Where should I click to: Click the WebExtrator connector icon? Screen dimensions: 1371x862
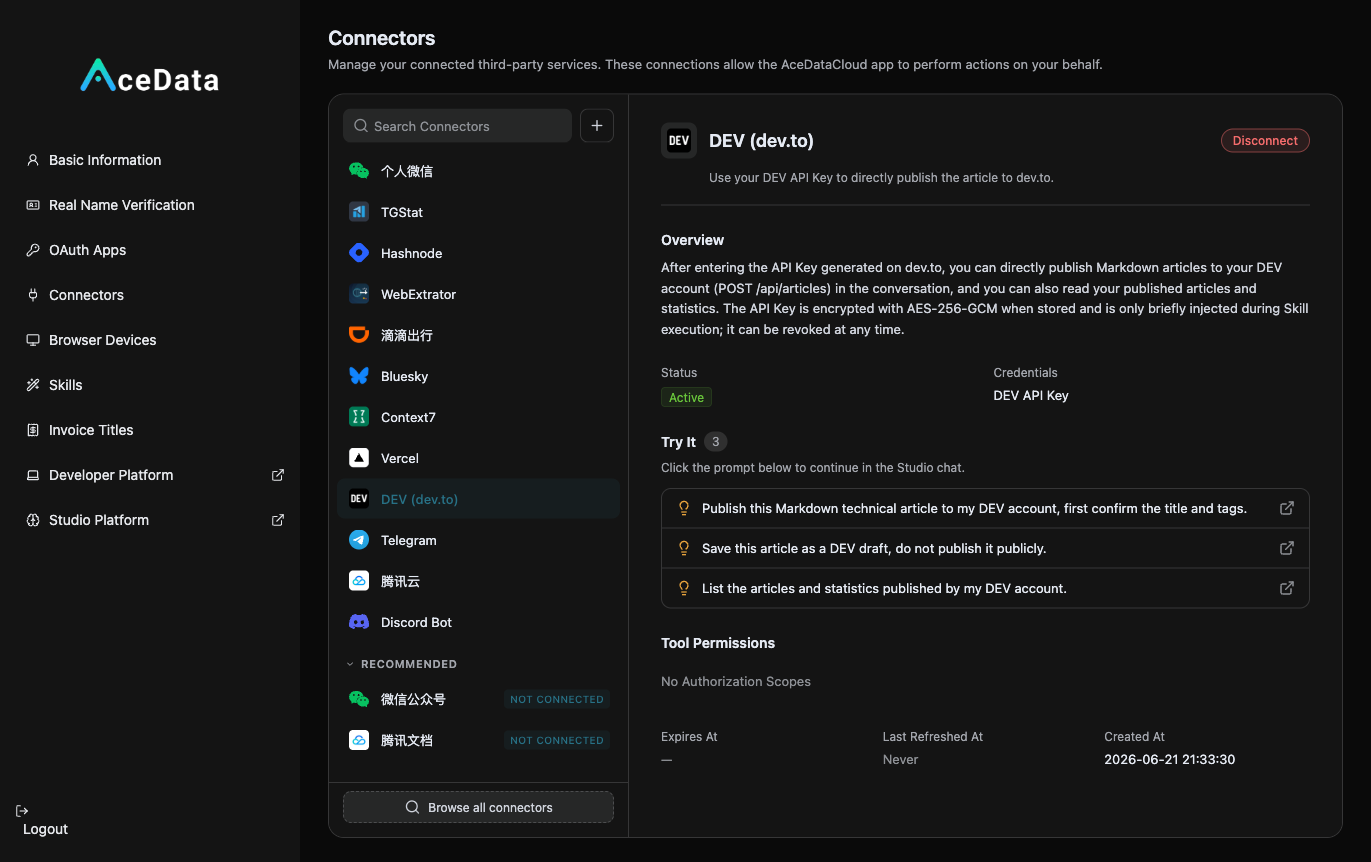tap(359, 294)
